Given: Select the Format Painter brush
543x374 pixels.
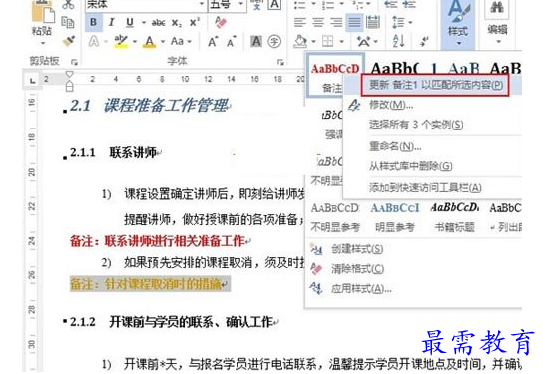Looking at the screenshot, I should [69, 41].
